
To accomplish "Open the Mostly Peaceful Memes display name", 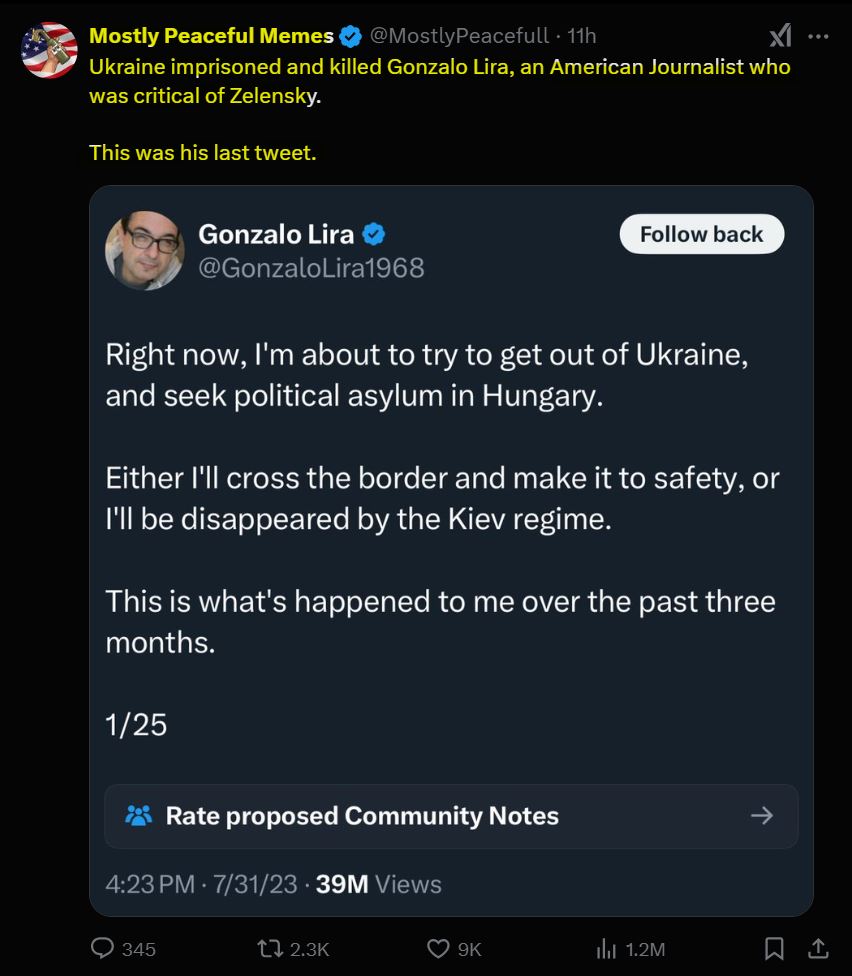I will [211, 36].
